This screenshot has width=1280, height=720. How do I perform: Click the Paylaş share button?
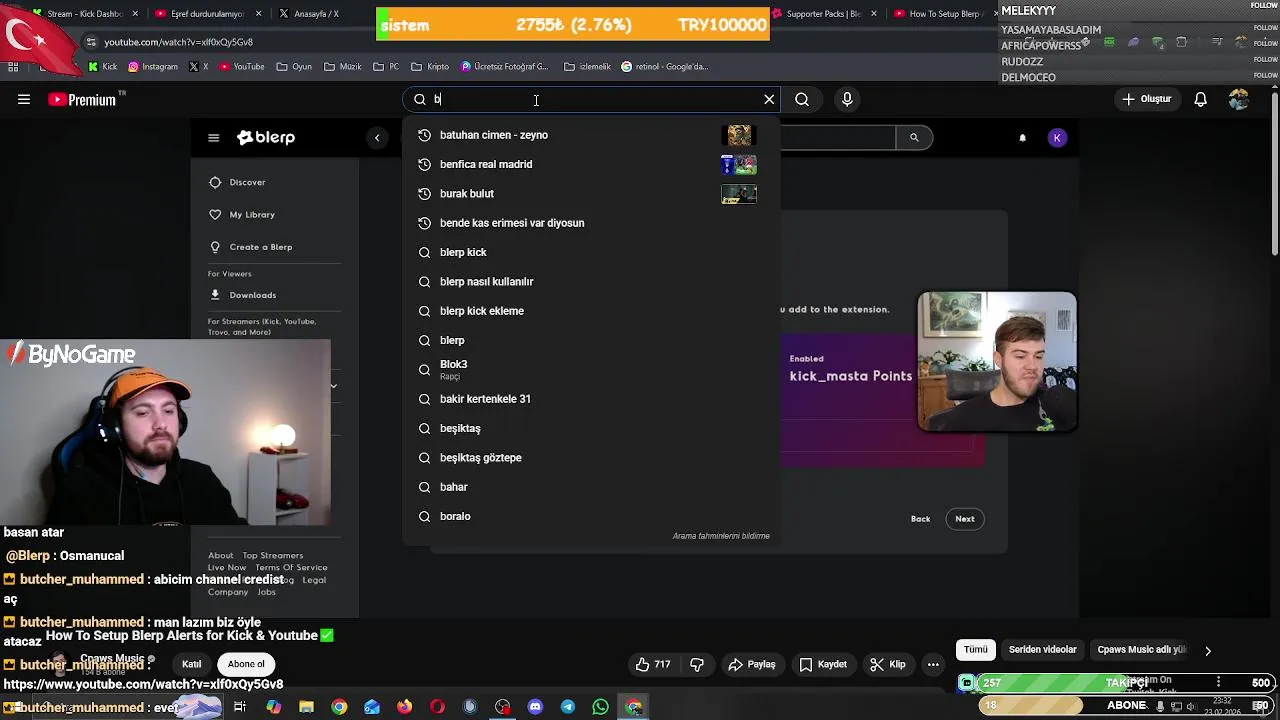(x=752, y=664)
